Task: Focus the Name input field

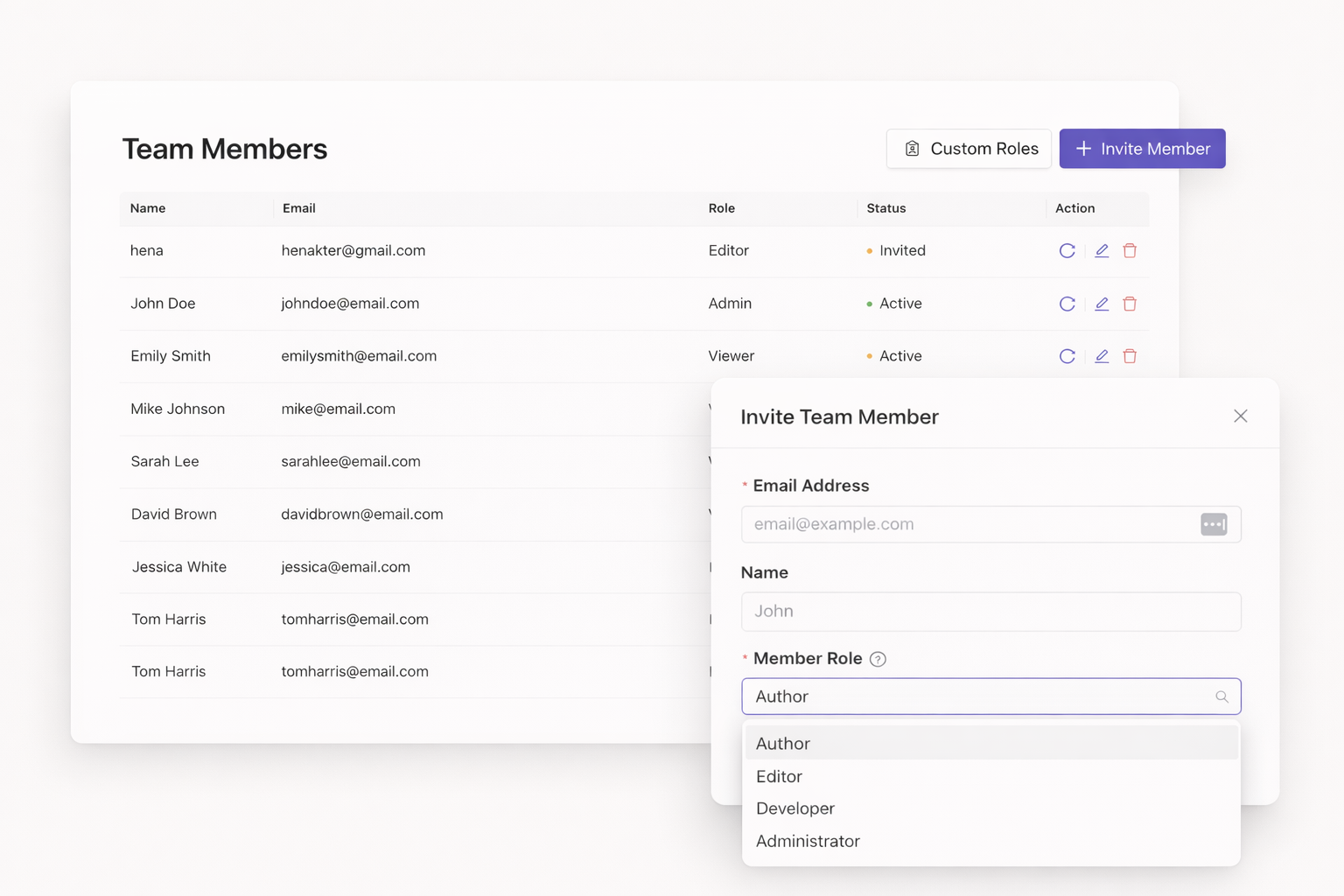Action: point(990,612)
